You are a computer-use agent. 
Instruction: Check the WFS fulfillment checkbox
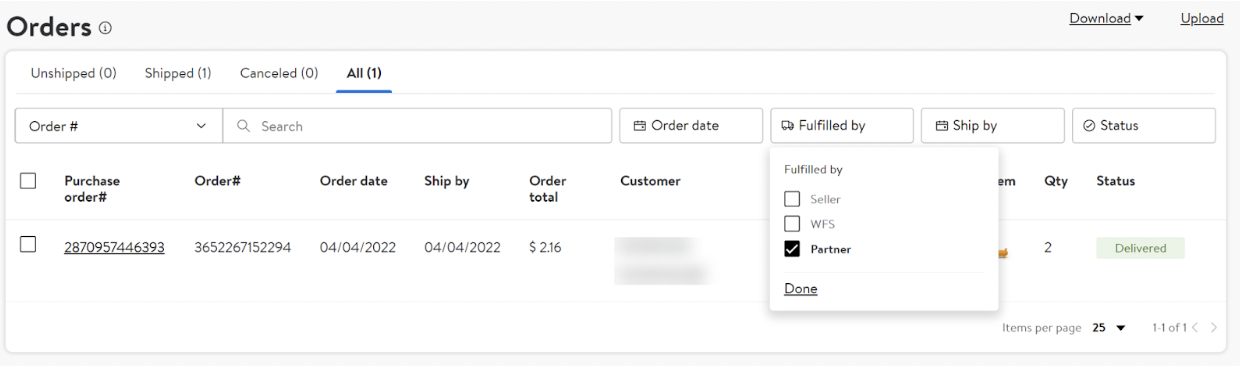[793, 224]
